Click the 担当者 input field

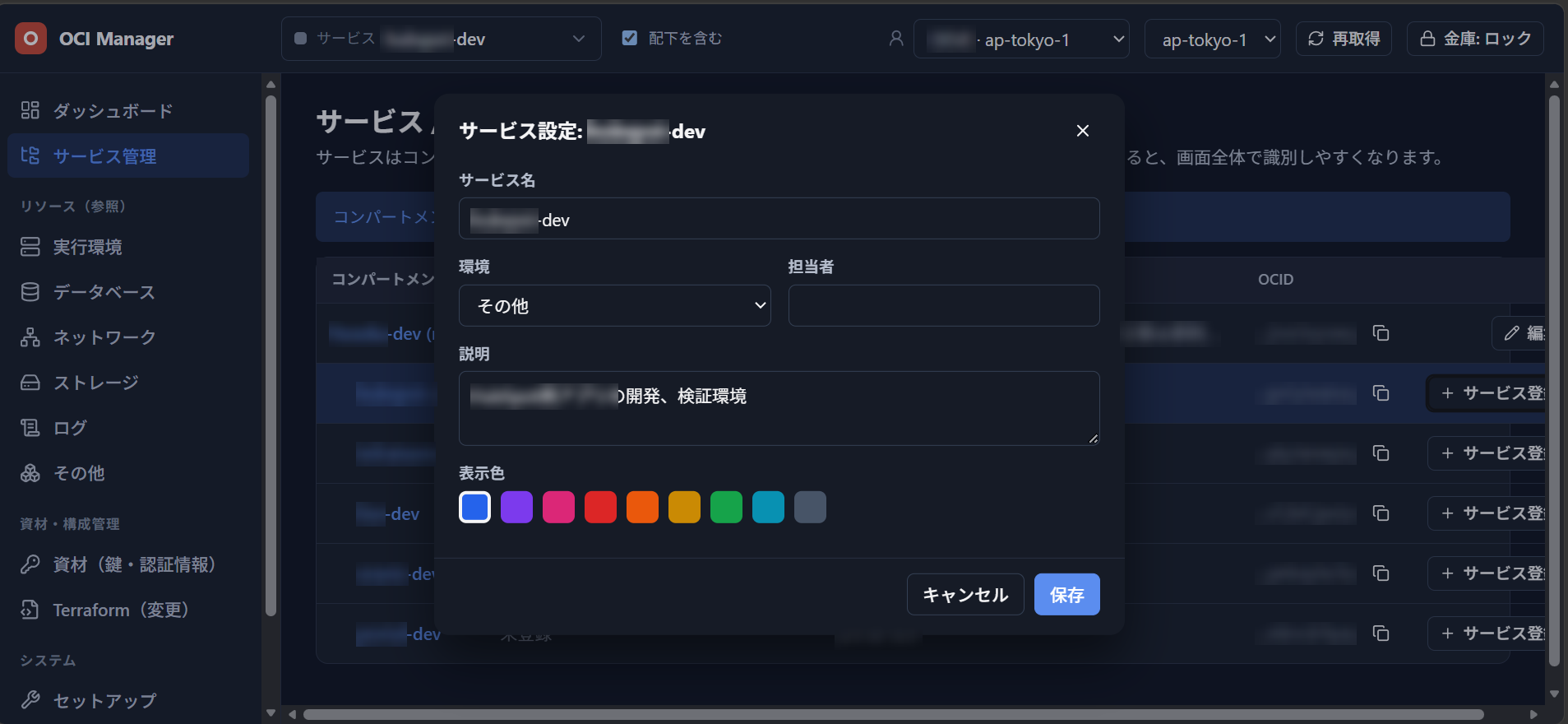tap(944, 306)
